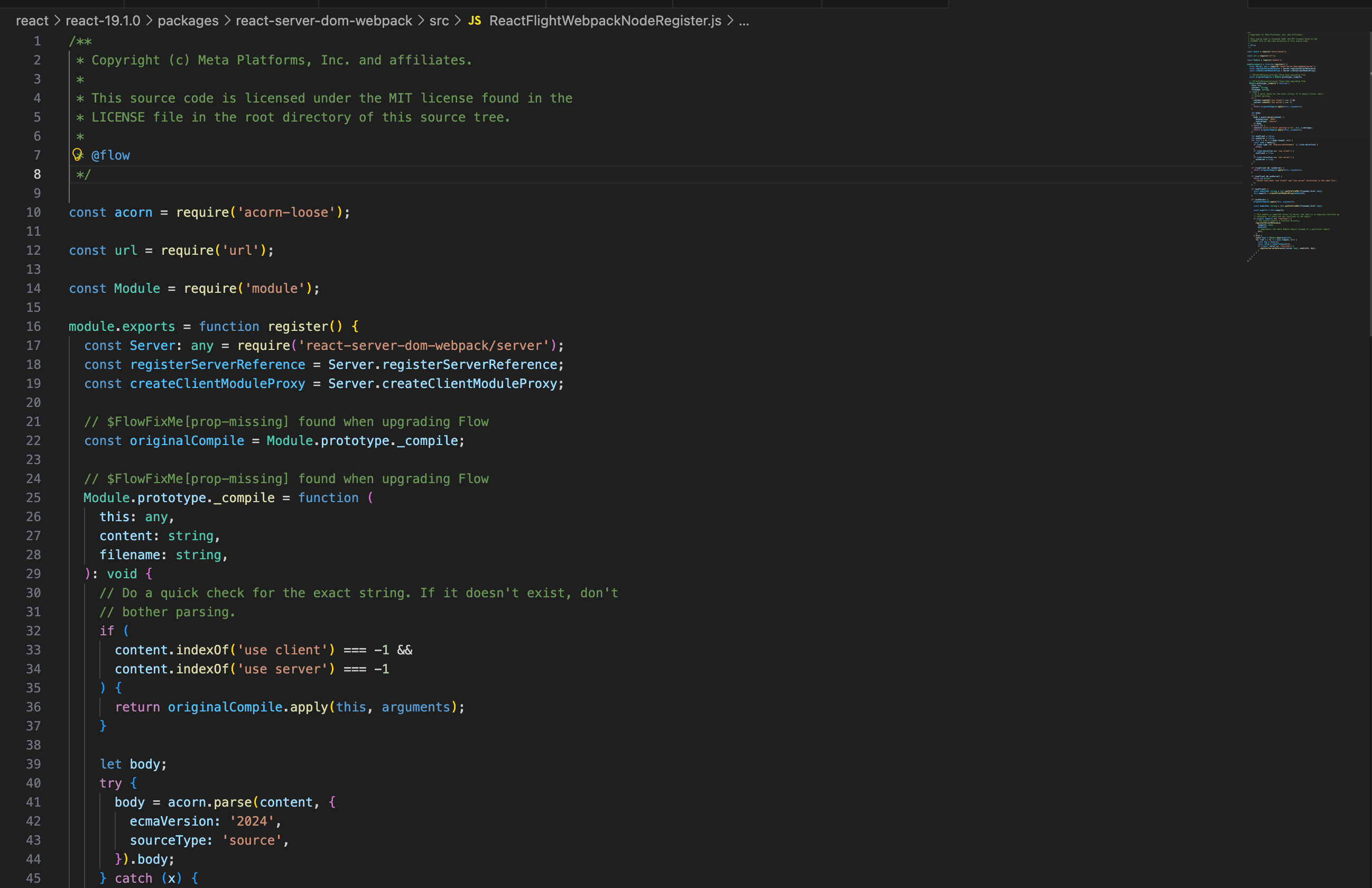Image resolution: width=1372 pixels, height=888 pixels.
Task: Click the 'src' breadcrumb segment
Action: (x=439, y=21)
